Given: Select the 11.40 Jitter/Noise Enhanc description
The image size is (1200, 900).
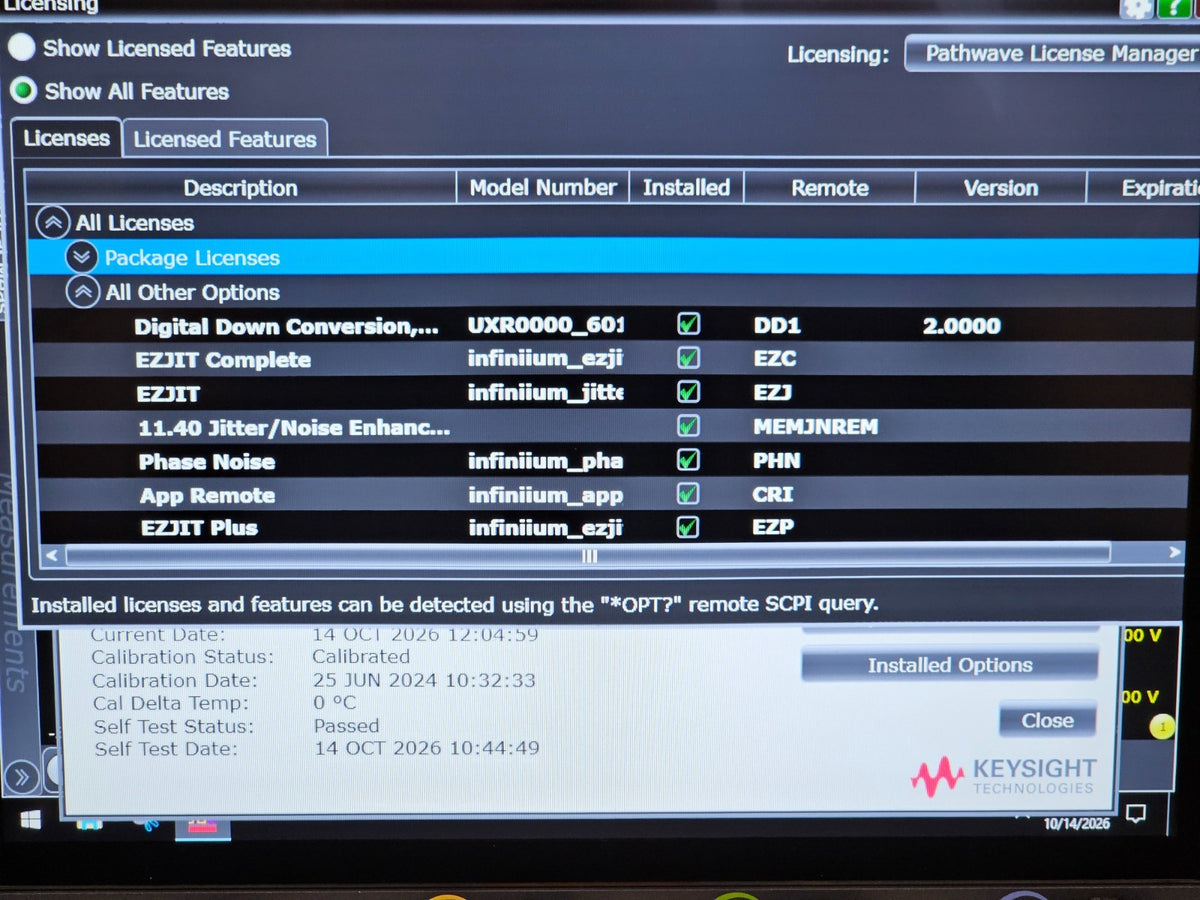Looking at the screenshot, I should 294,428.
